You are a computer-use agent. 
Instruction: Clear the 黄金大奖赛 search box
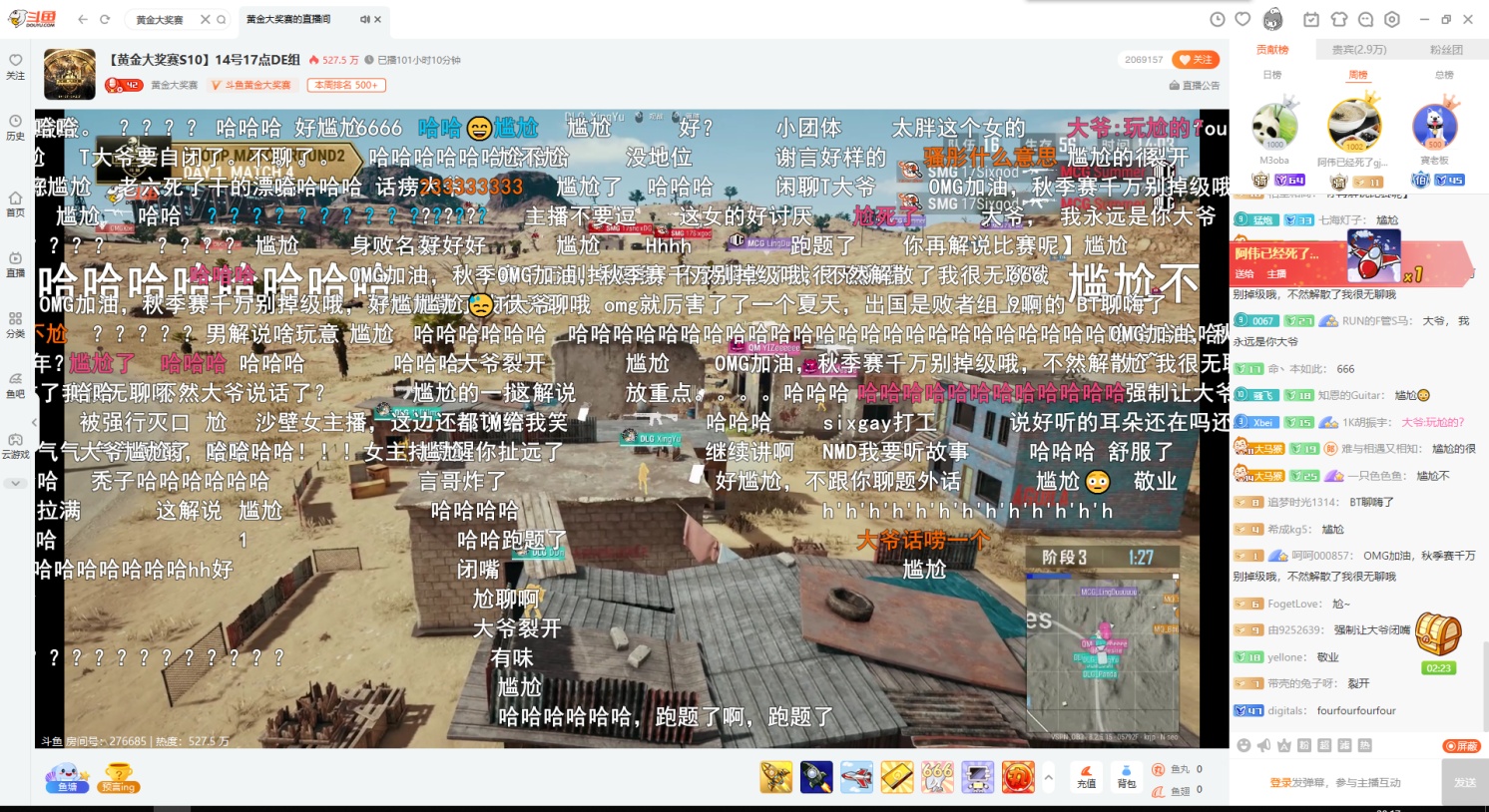click(x=206, y=19)
